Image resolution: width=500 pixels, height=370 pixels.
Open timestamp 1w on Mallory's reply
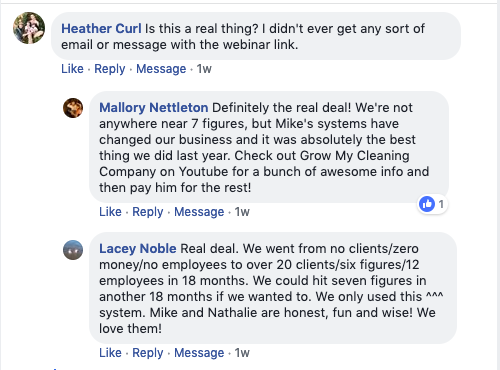coord(242,212)
